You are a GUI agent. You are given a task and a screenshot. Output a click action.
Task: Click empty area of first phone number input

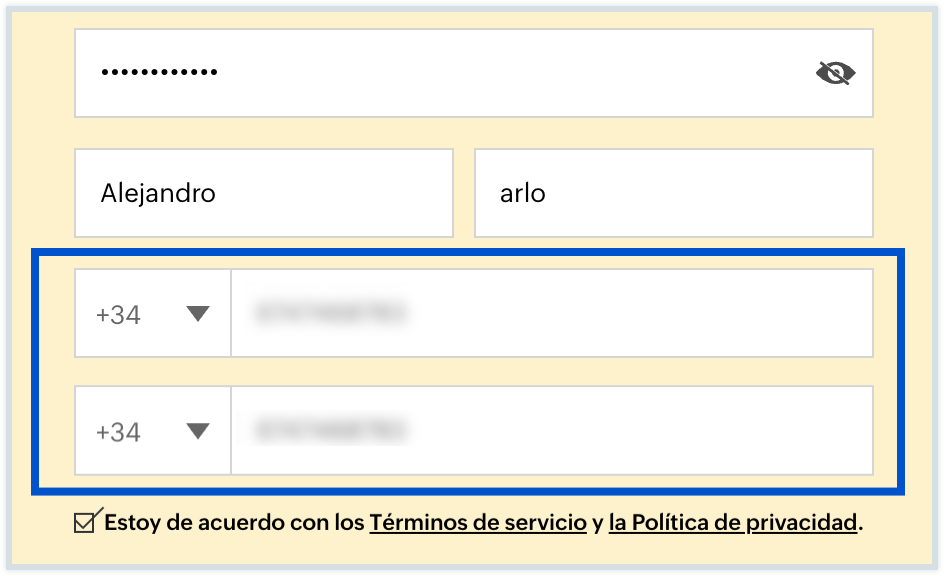(640, 314)
